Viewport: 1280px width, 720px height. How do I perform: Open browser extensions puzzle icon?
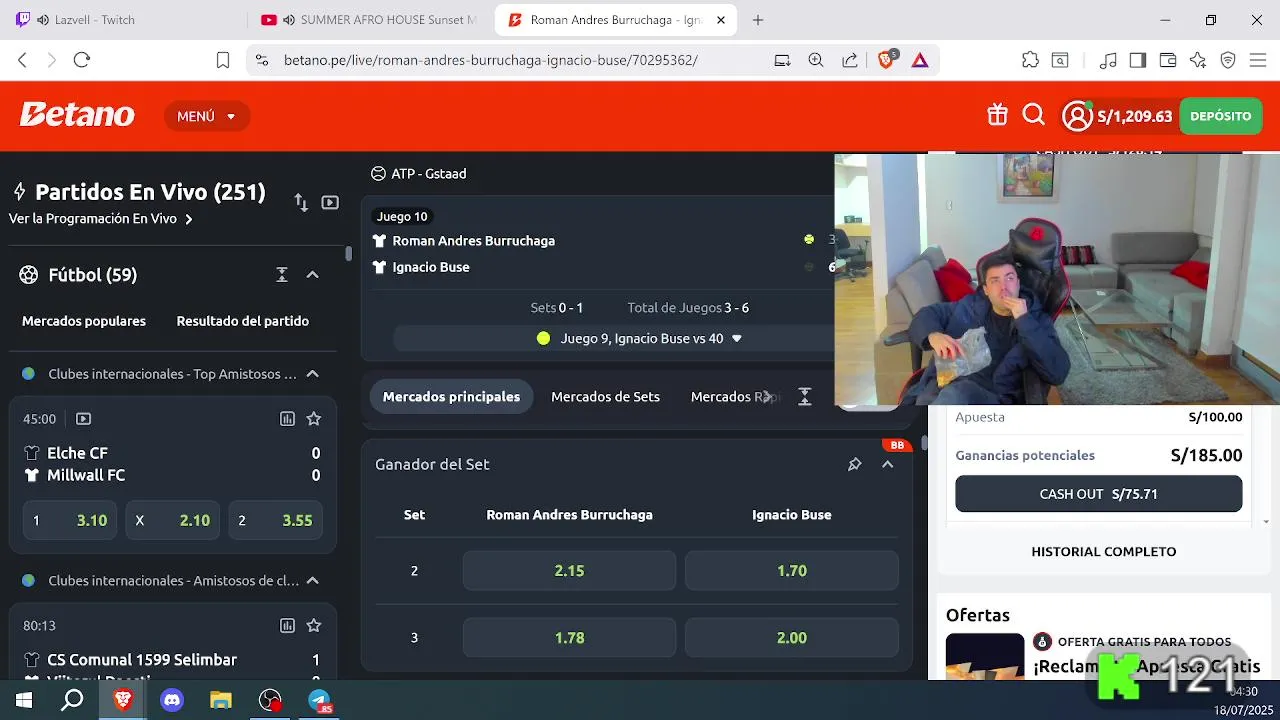[x=1030, y=60]
